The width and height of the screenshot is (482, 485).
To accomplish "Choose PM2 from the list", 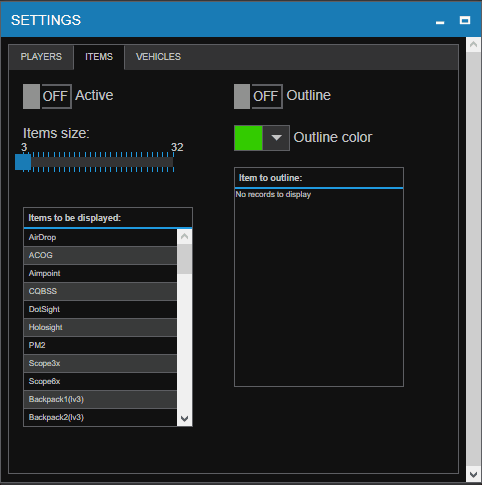I will (x=100, y=345).
